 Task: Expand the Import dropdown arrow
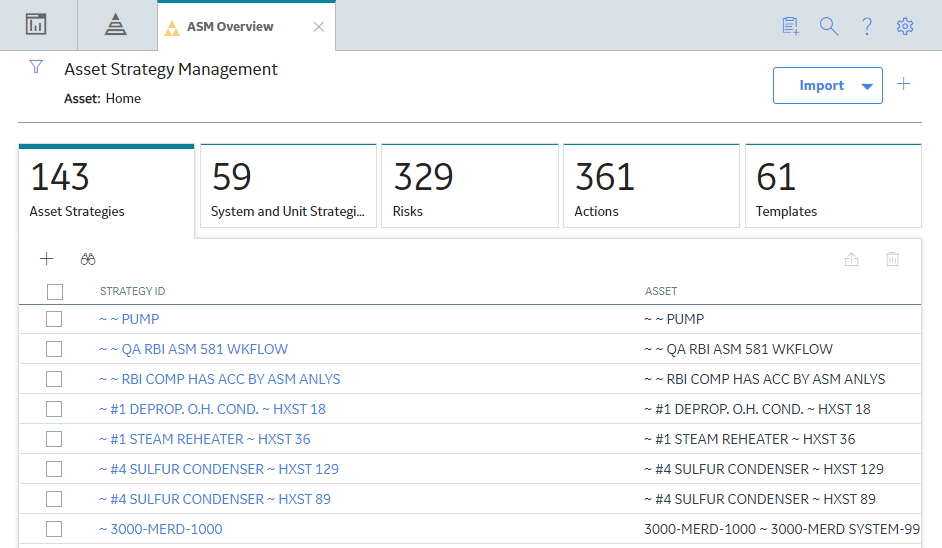point(867,86)
